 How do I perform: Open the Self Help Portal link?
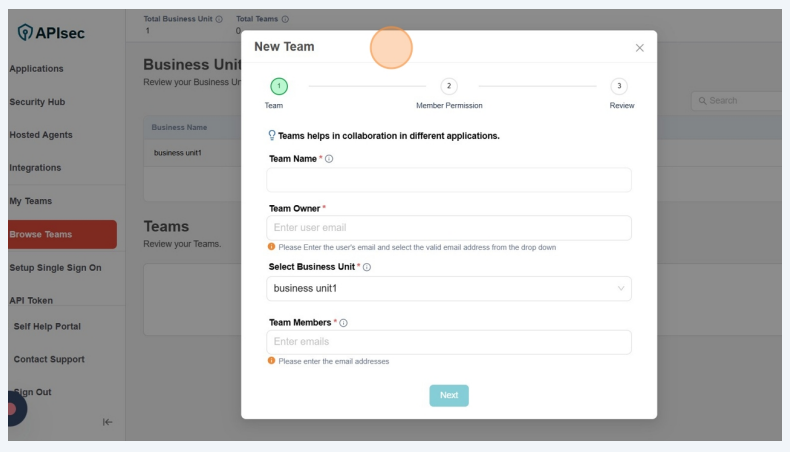(47, 326)
